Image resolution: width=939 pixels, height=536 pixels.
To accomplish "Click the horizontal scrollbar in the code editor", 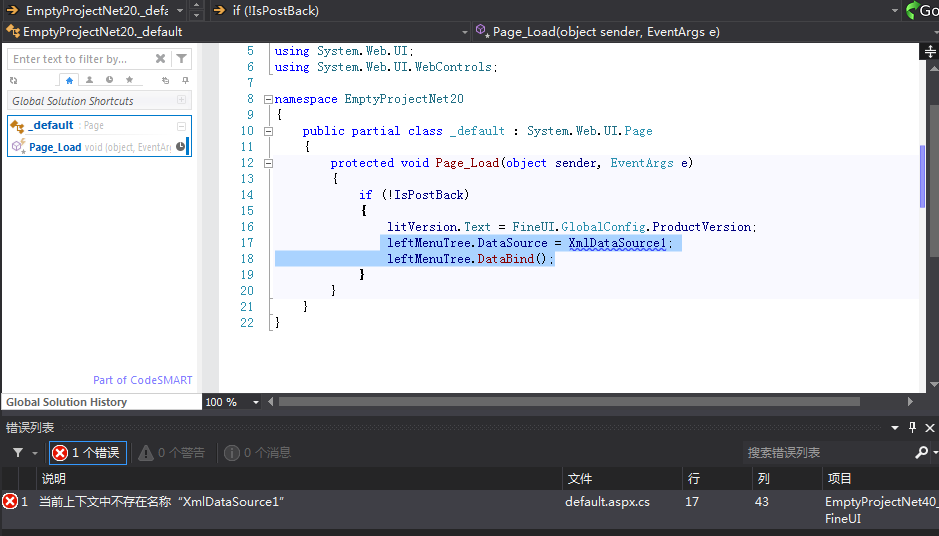I will point(569,402).
